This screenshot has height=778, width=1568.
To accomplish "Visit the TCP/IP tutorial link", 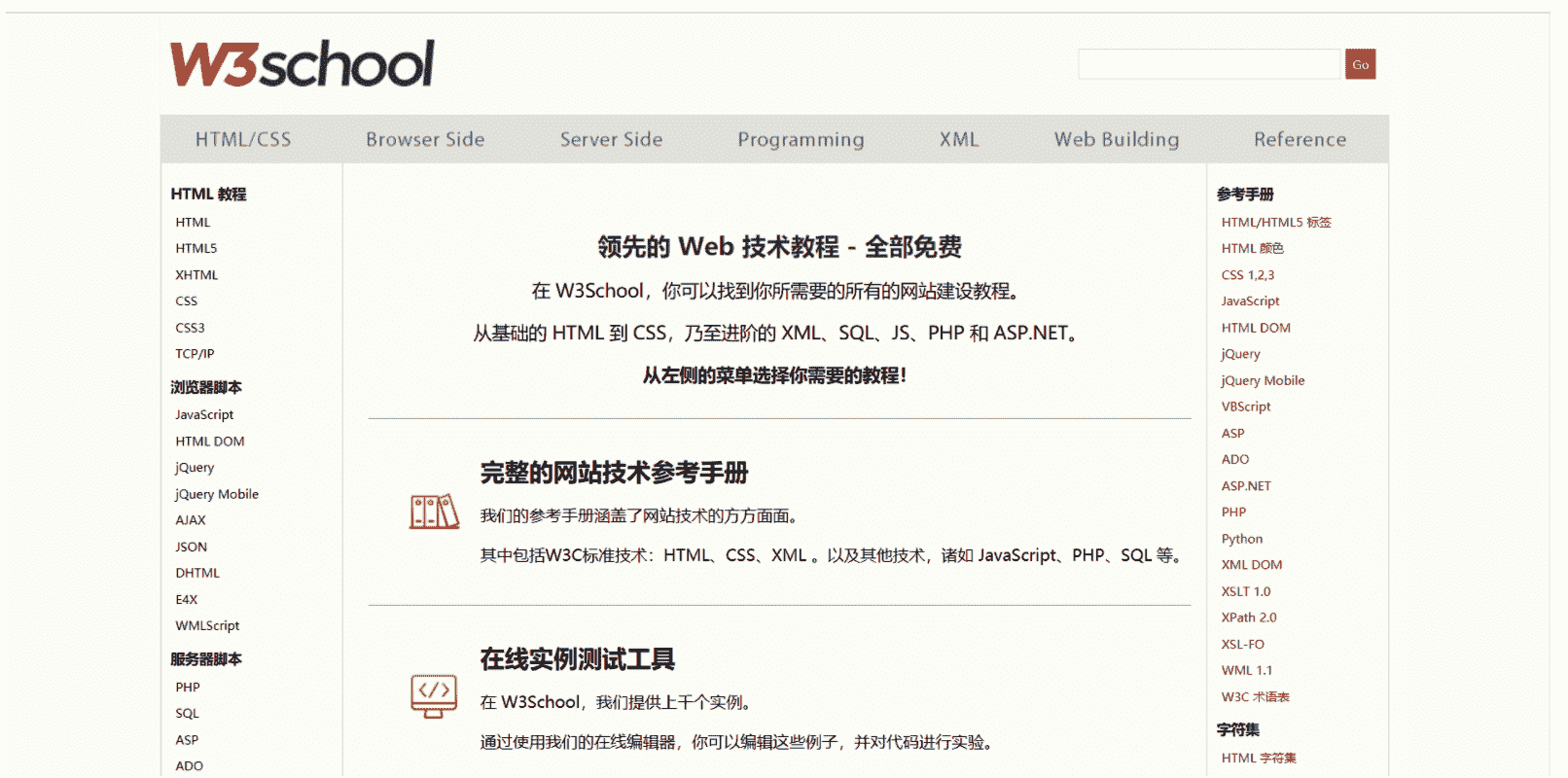I will tap(195, 354).
